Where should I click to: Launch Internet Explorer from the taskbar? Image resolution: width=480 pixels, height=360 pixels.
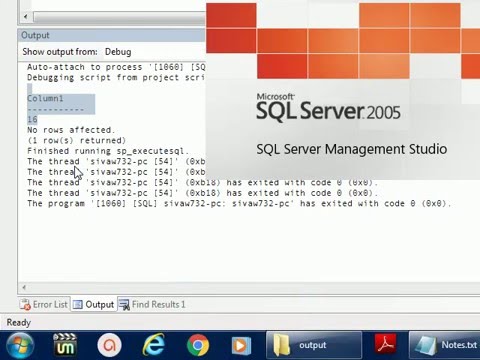tap(154, 345)
